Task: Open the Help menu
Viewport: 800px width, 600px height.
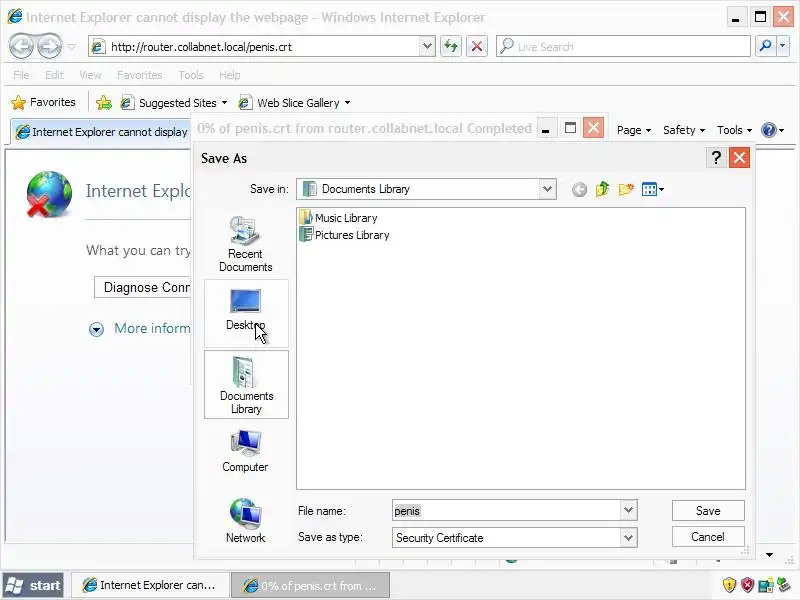Action: (230, 75)
